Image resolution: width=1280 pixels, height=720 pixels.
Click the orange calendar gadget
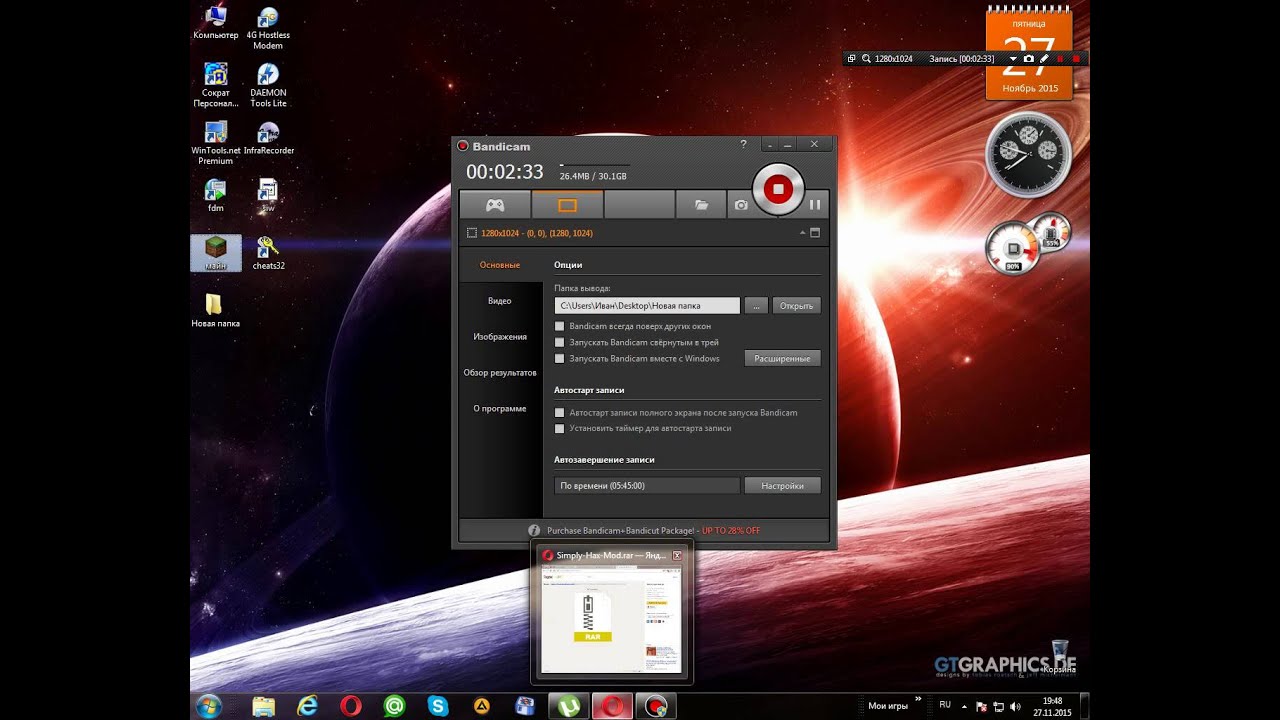pyautogui.click(x=1029, y=52)
